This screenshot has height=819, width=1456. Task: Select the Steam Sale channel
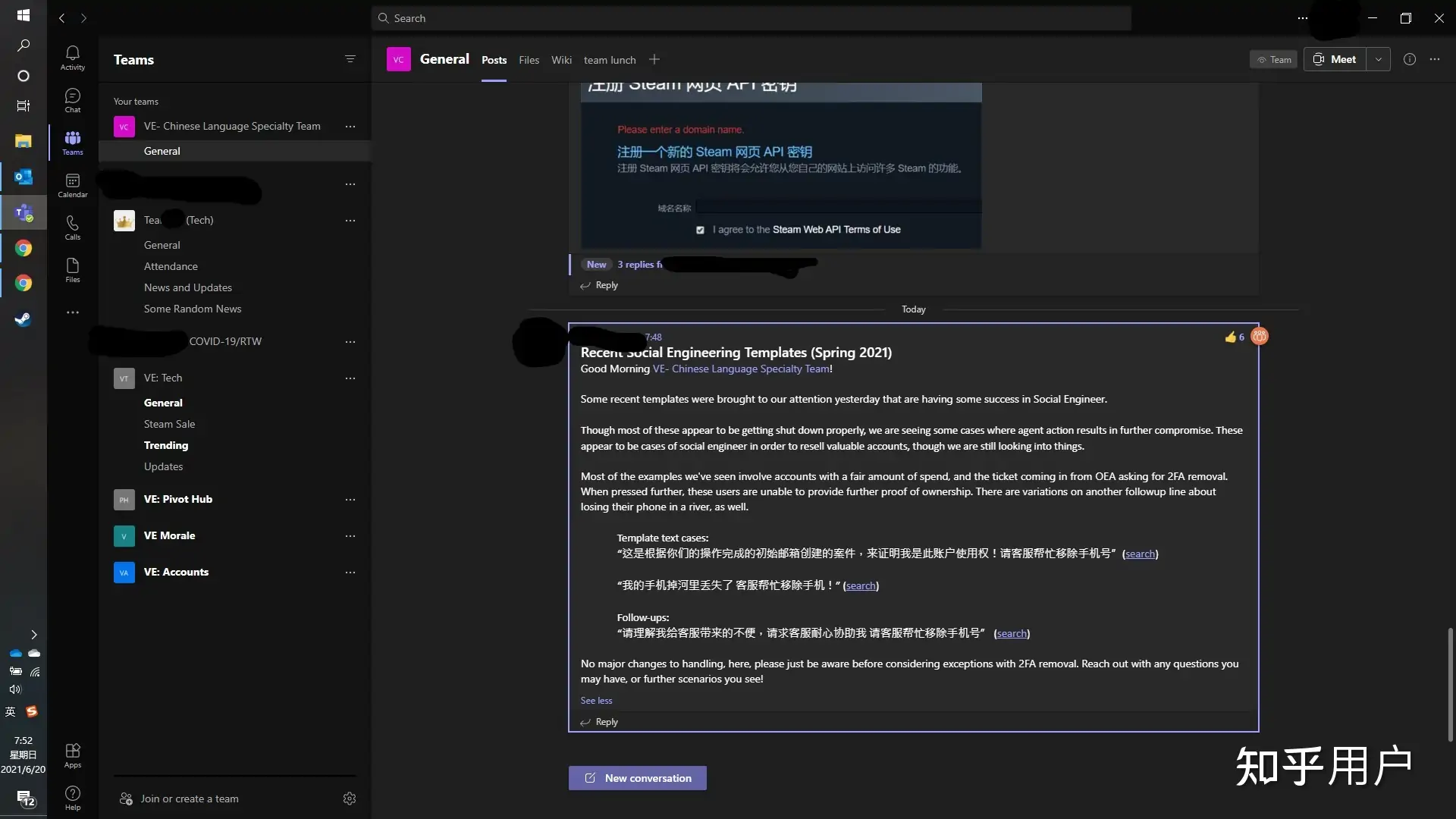point(169,424)
